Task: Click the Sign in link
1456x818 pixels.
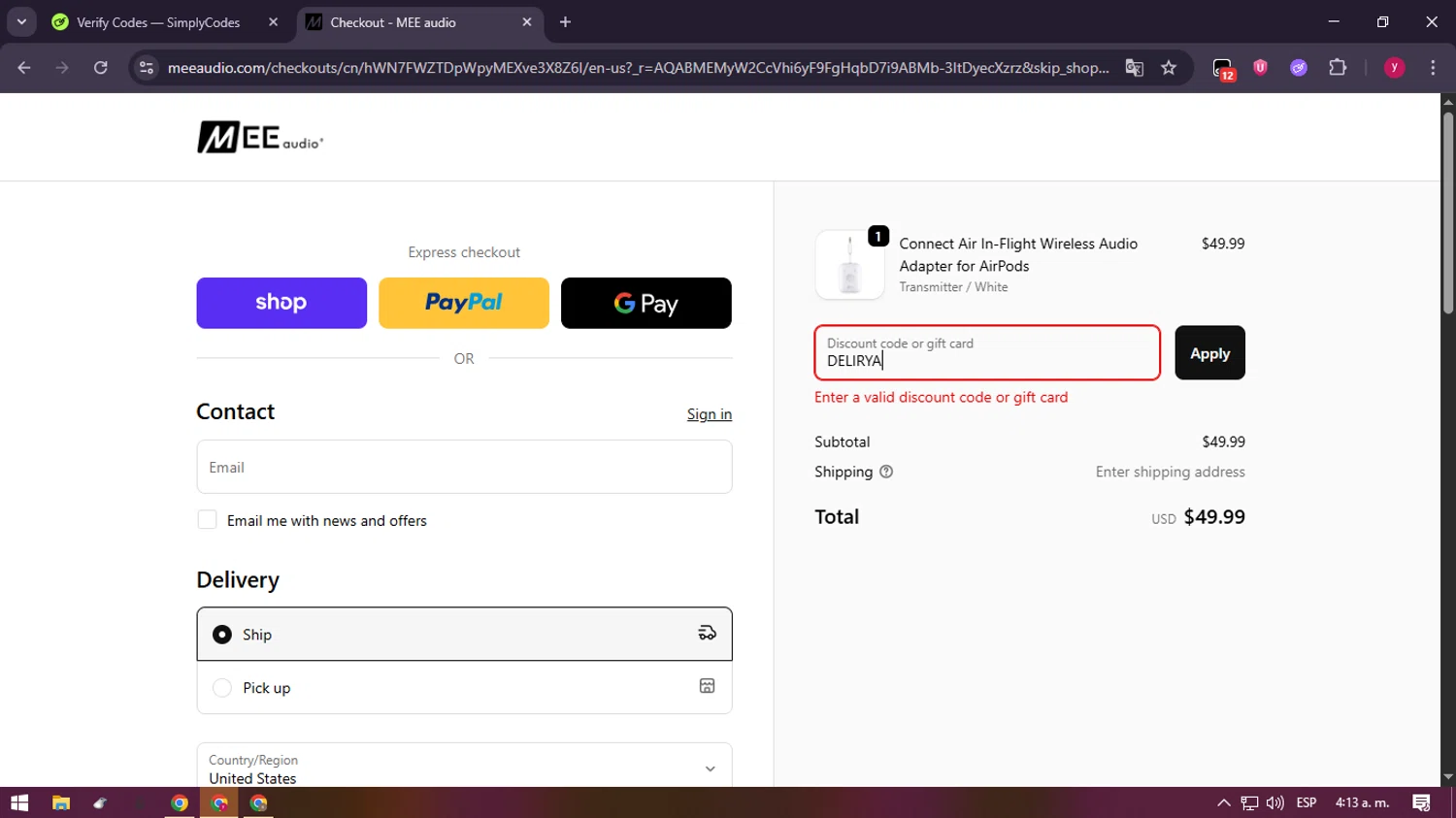Action: pos(710,414)
